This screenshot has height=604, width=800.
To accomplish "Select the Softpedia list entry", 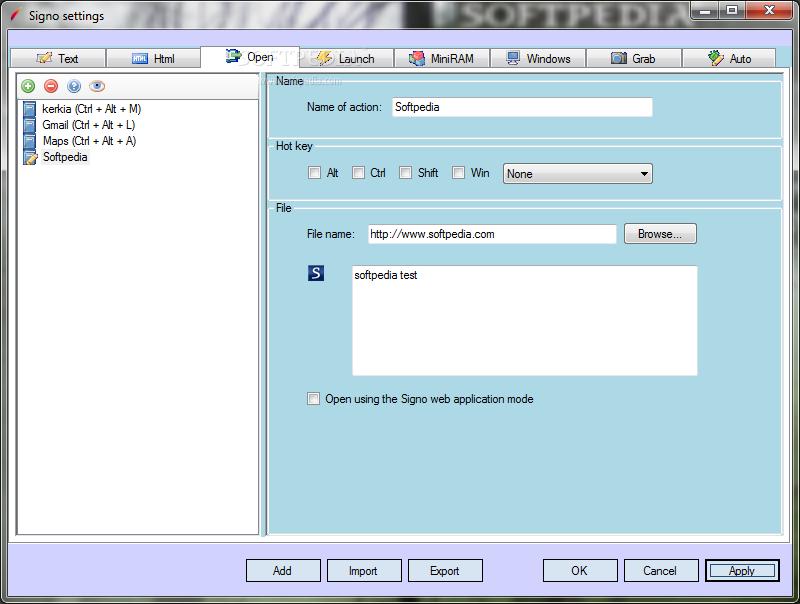I will pyautogui.click(x=65, y=157).
